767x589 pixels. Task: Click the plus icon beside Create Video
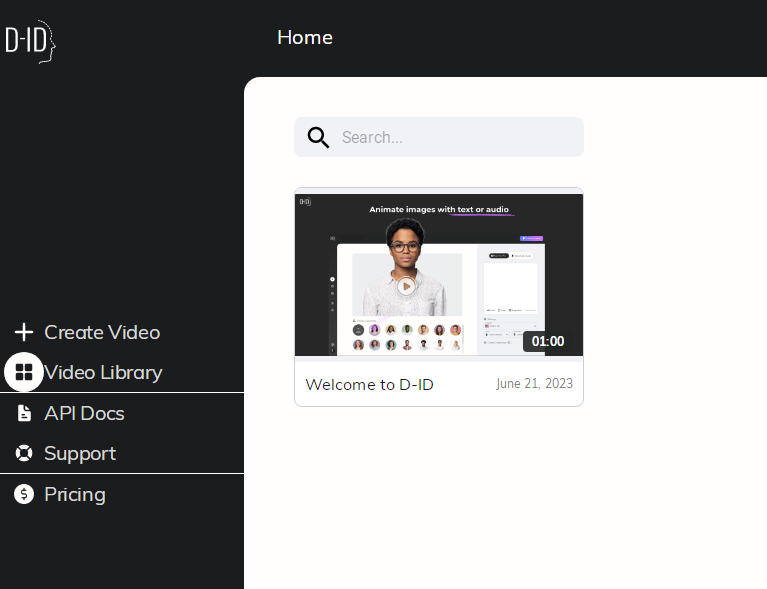[24, 332]
